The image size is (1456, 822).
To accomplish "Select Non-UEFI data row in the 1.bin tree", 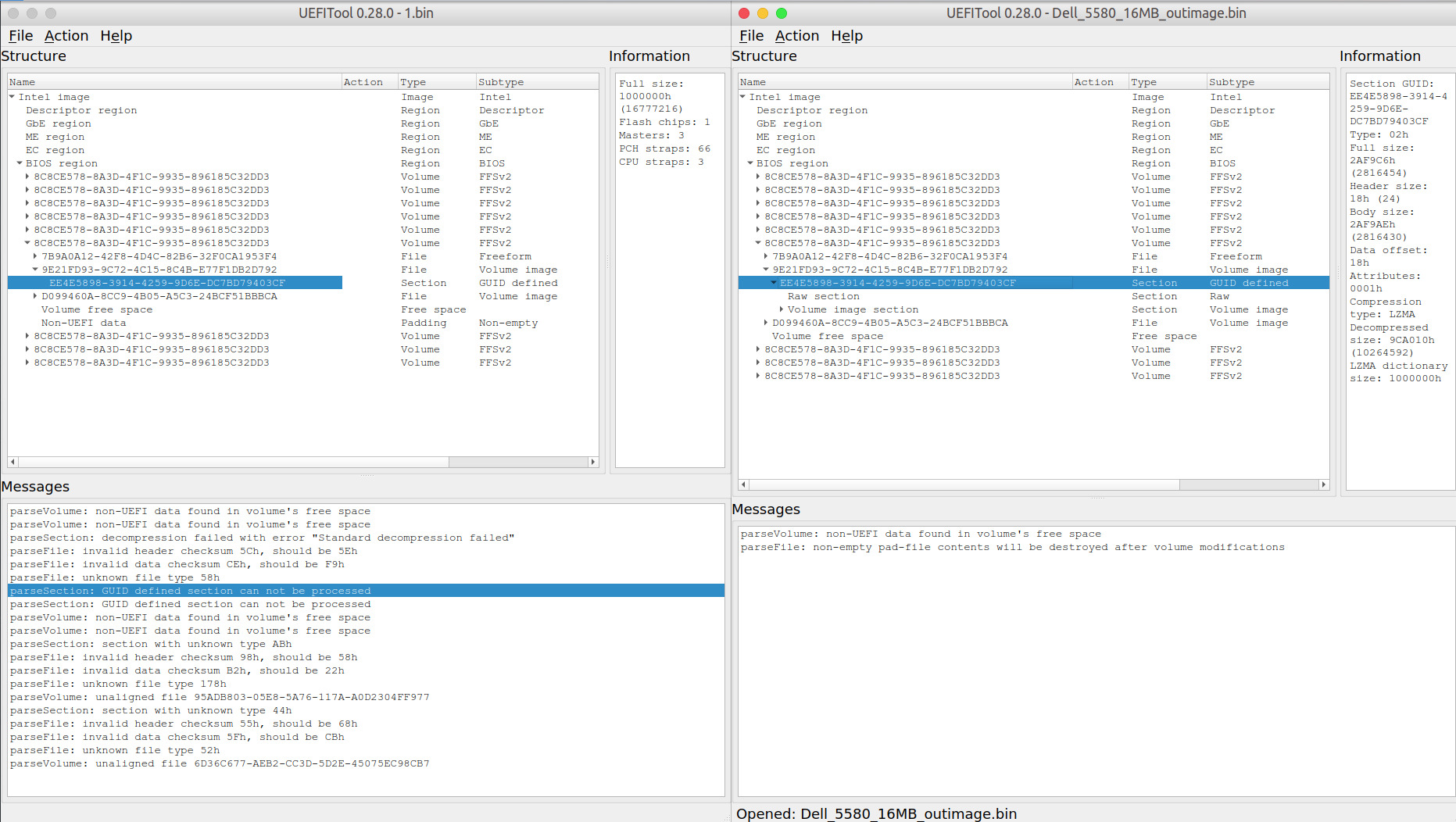I will (83, 323).
